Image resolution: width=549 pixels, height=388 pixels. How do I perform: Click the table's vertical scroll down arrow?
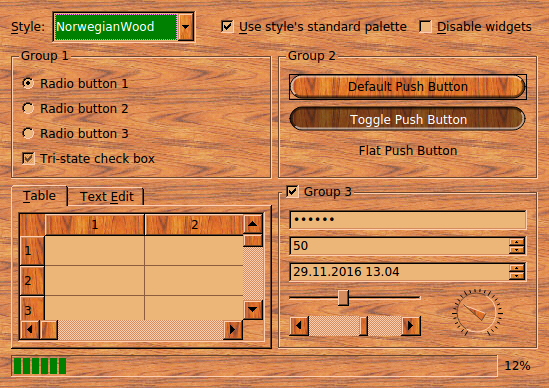point(252,310)
